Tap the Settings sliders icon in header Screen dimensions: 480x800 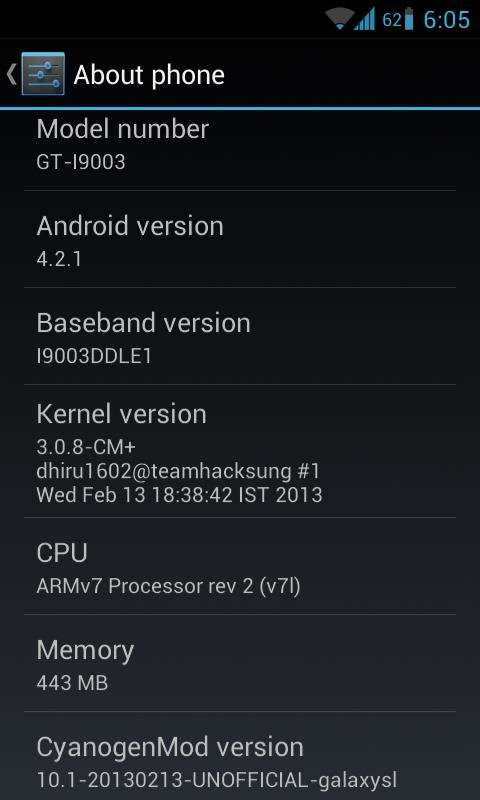[x=43, y=74]
